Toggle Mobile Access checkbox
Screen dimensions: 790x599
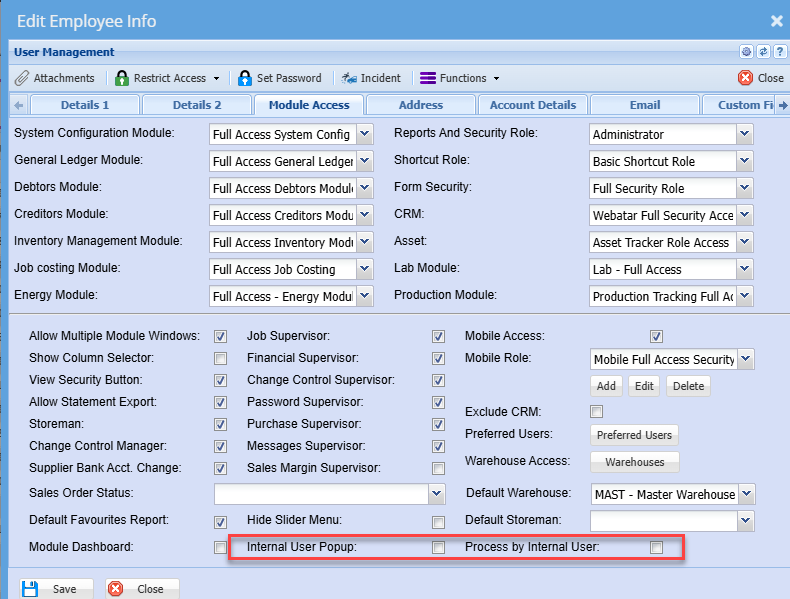point(656,336)
